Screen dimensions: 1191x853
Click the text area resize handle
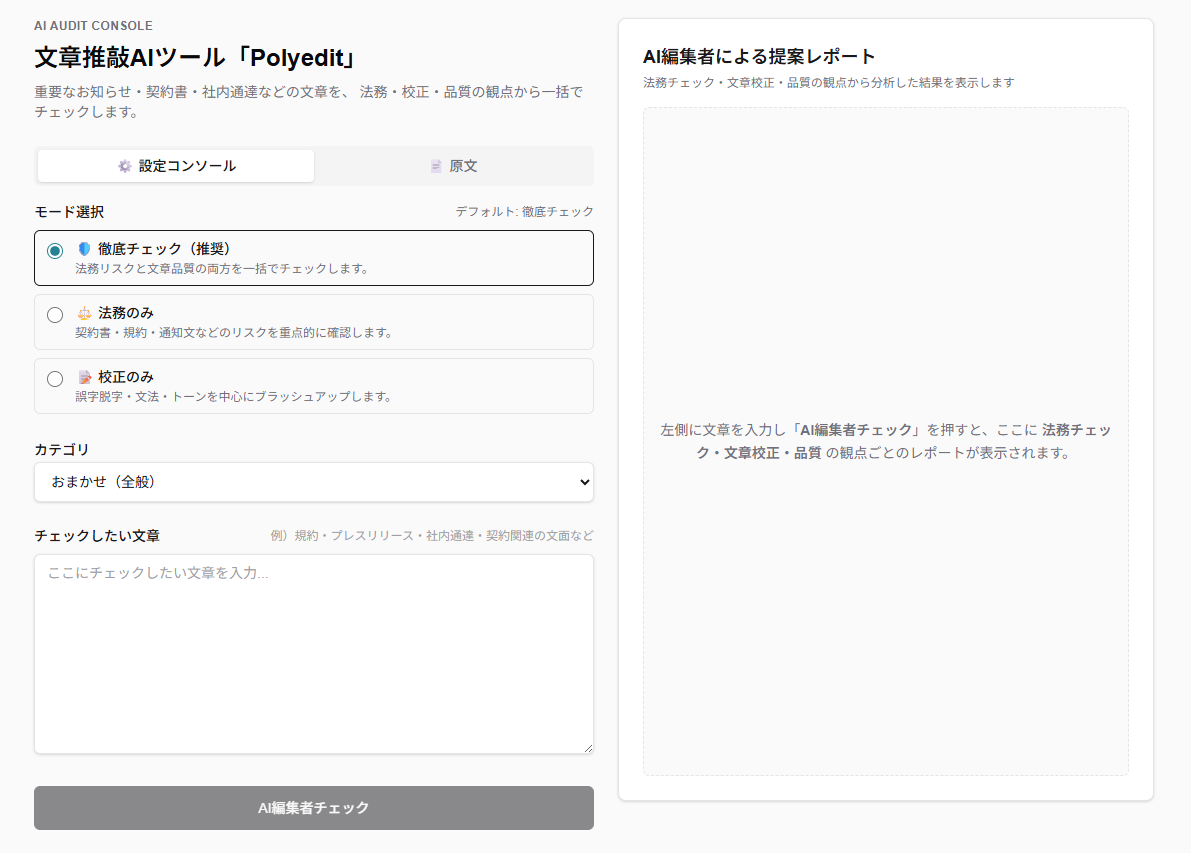tap(588, 747)
